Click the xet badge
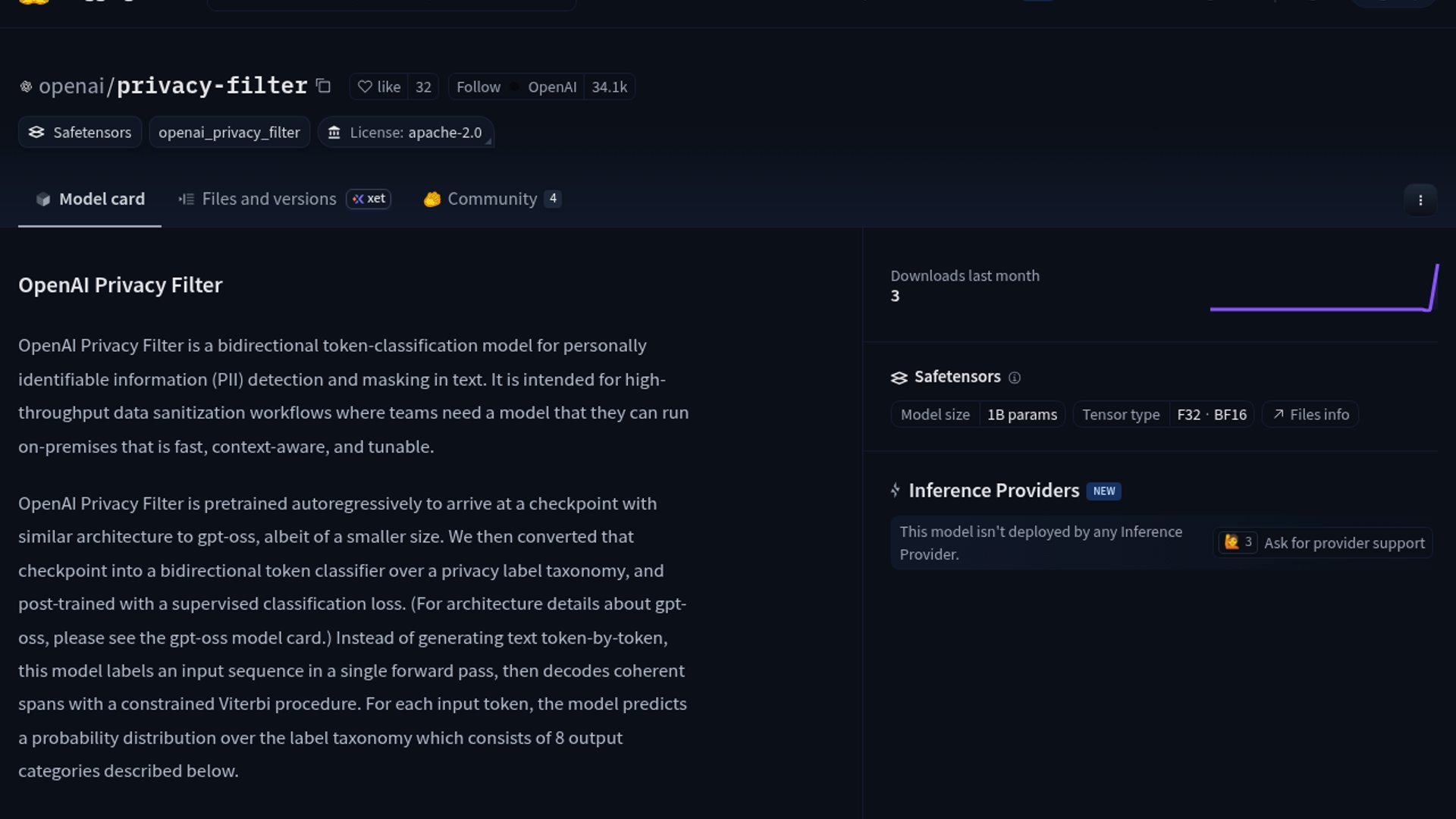1456x819 pixels. [369, 199]
